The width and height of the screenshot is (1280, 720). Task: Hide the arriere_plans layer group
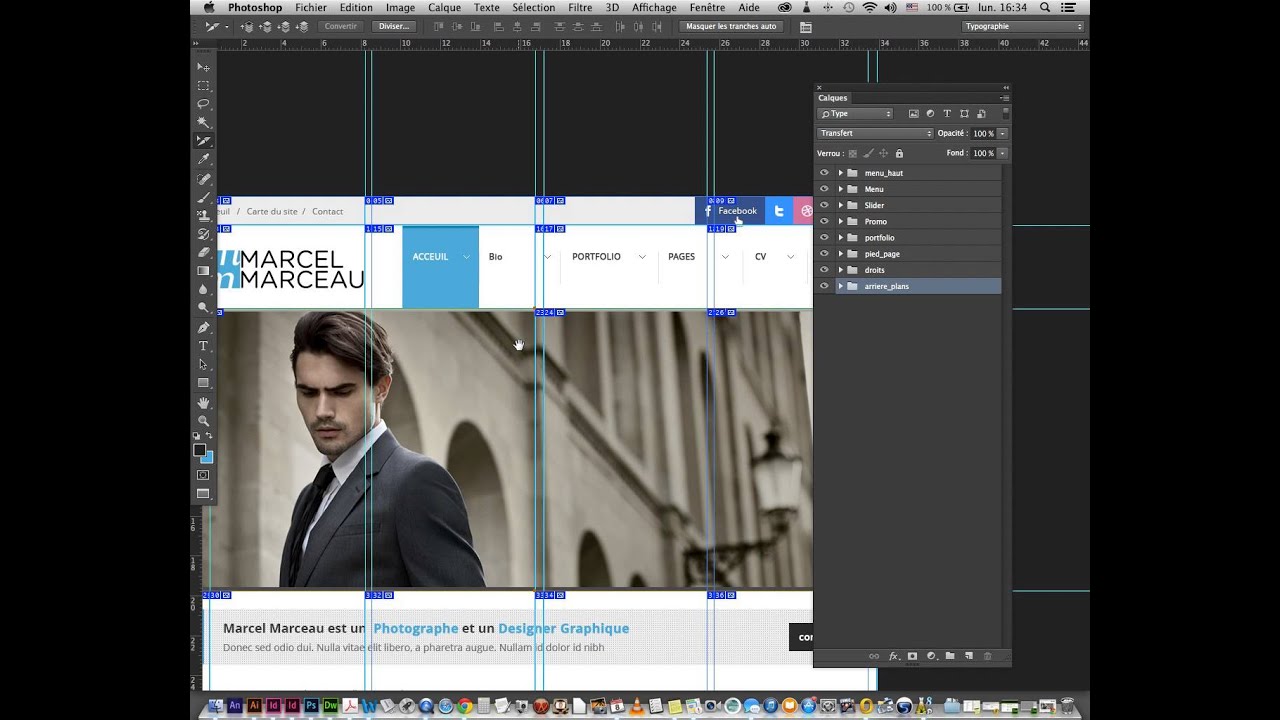pyautogui.click(x=824, y=286)
